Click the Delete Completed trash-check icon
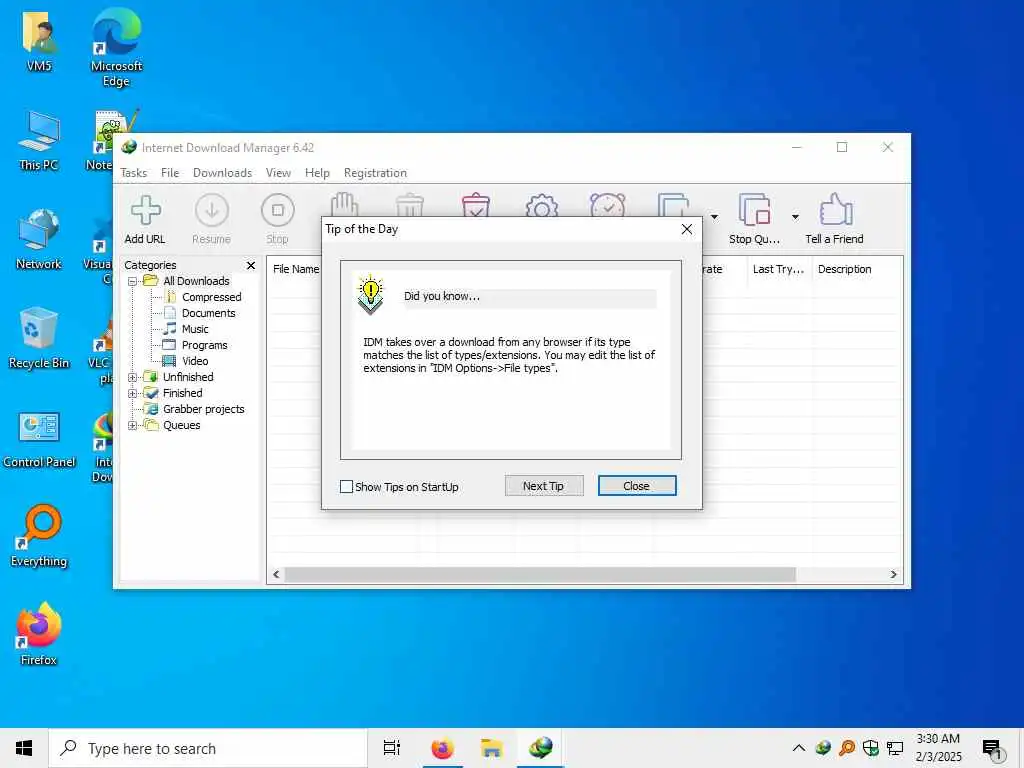 pos(475,205)
